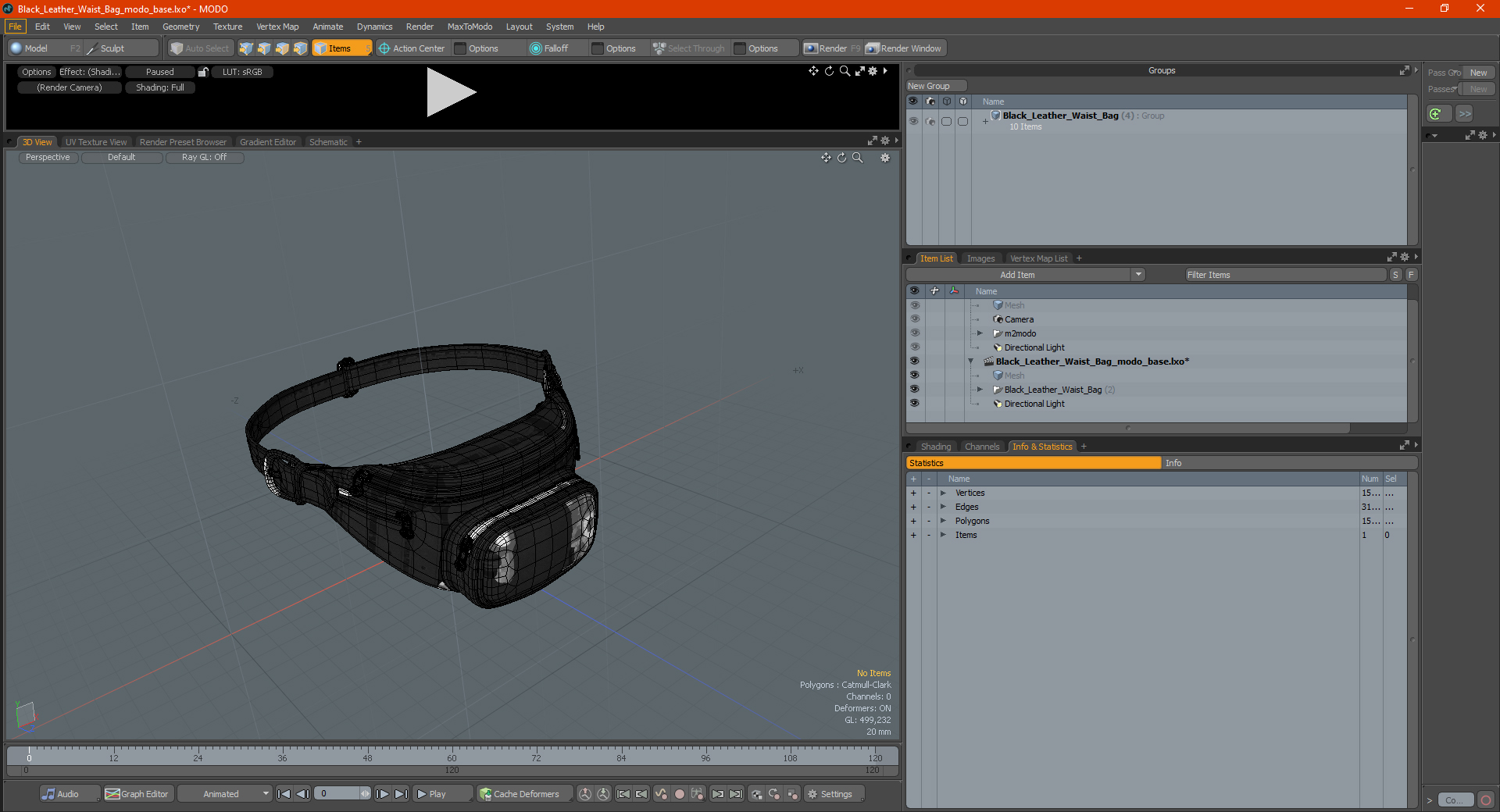Click current frame input field
Image resolution: width=1500 pixels, height=812 pixels.
[337, 794]
